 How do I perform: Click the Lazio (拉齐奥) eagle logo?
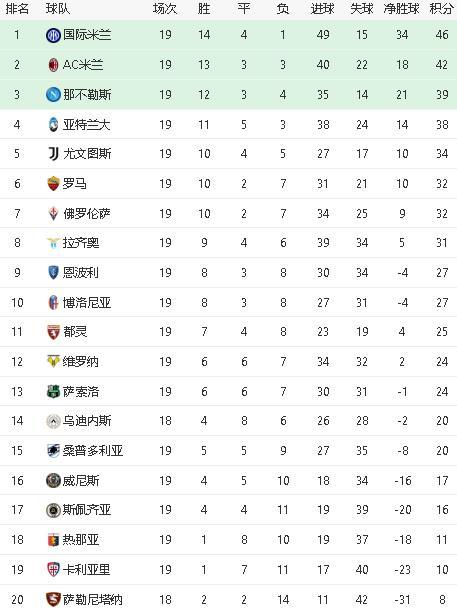click(x=53, y=243)
